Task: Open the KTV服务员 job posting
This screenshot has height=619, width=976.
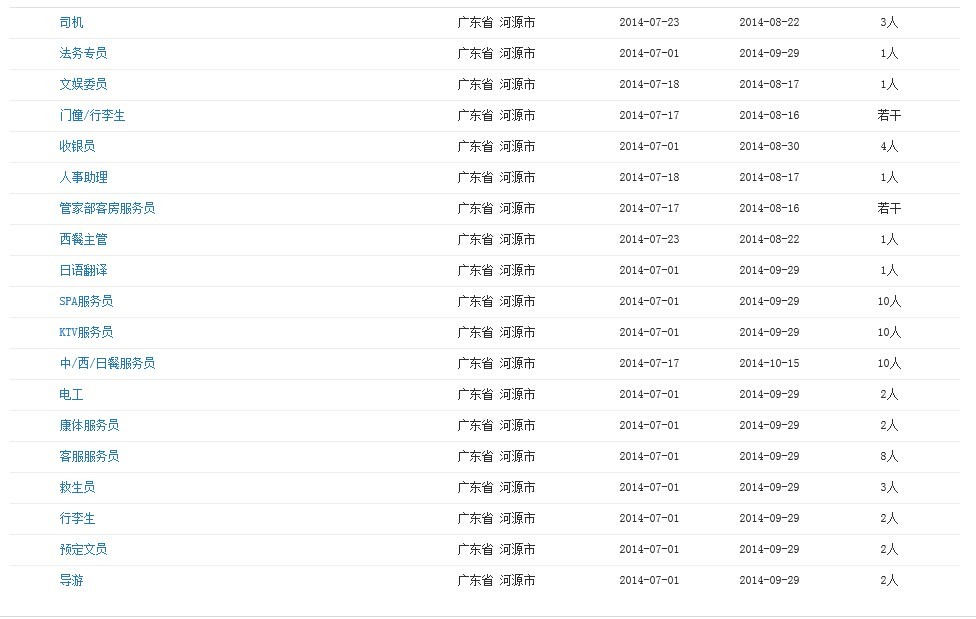Action: tap(86, 333)
